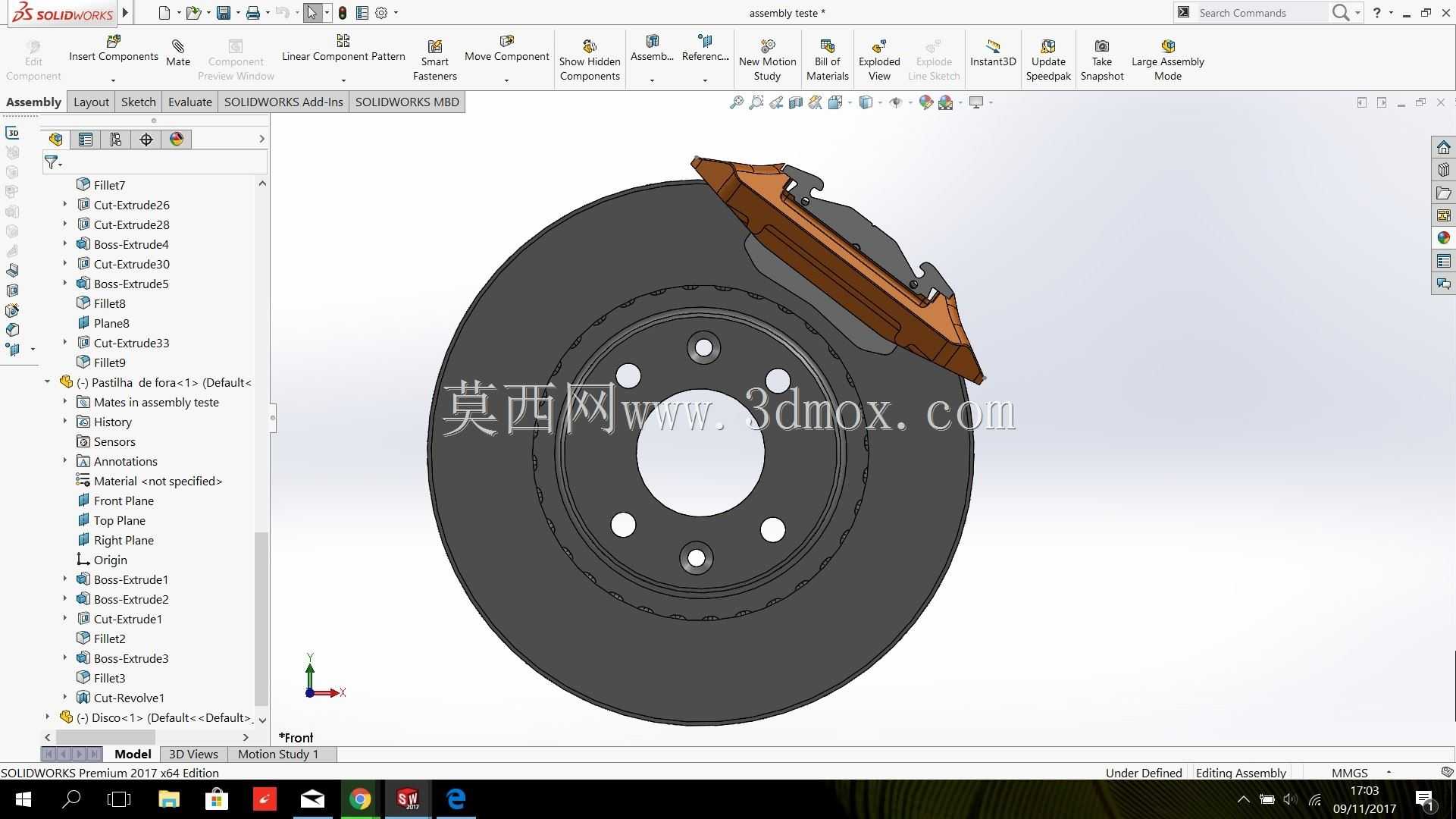This screenshot has width=1456, height=819.
Task: Toggle Large Assembly Mode
Action: click(x=1168, y=61)
